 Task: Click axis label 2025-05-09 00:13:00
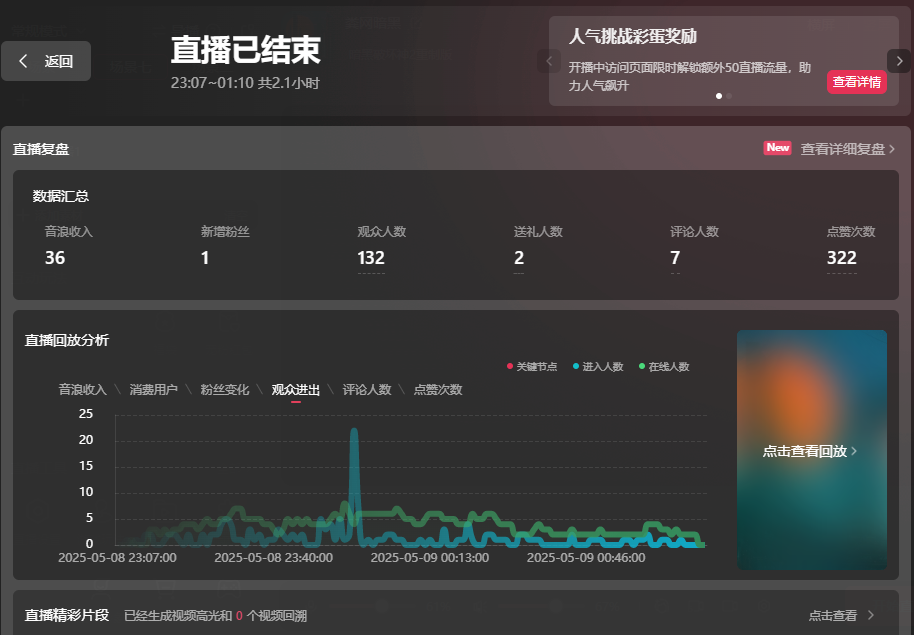430,558
